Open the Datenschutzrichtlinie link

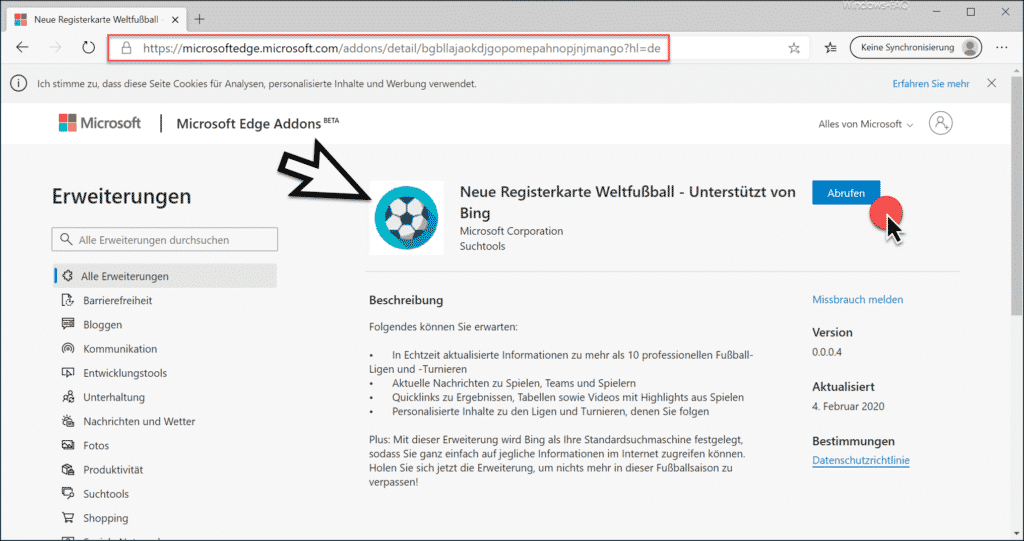tap(861, 460)
